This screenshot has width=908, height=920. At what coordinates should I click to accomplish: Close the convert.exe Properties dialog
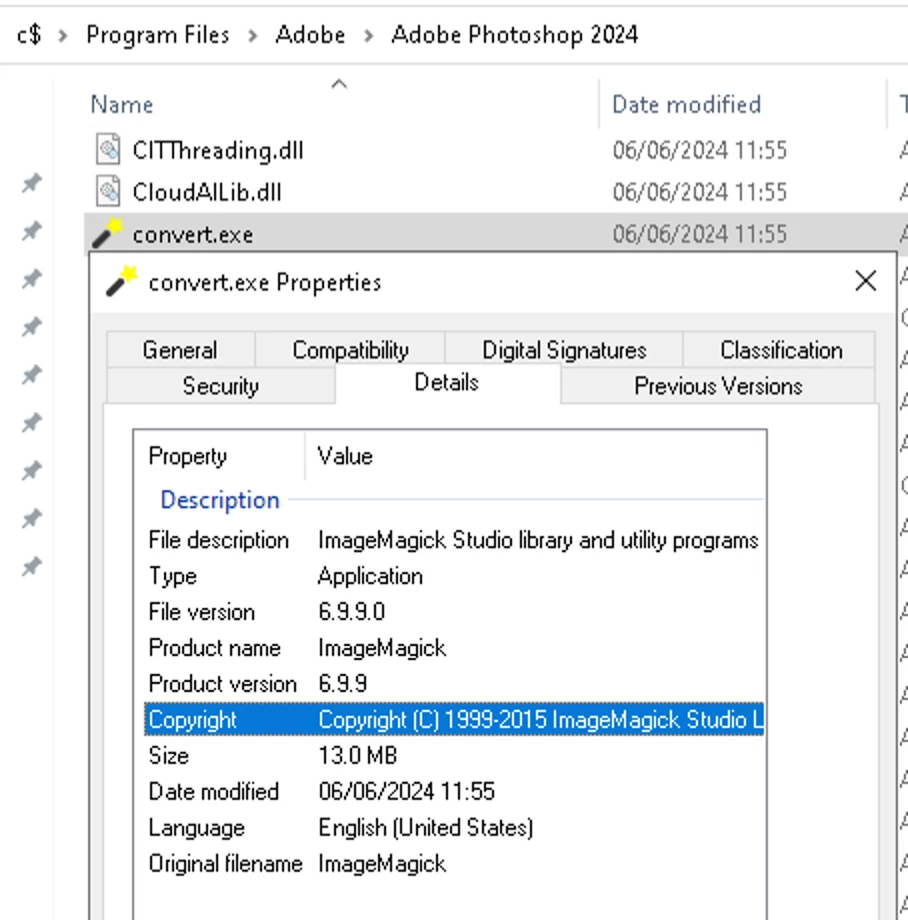[865, 282]
